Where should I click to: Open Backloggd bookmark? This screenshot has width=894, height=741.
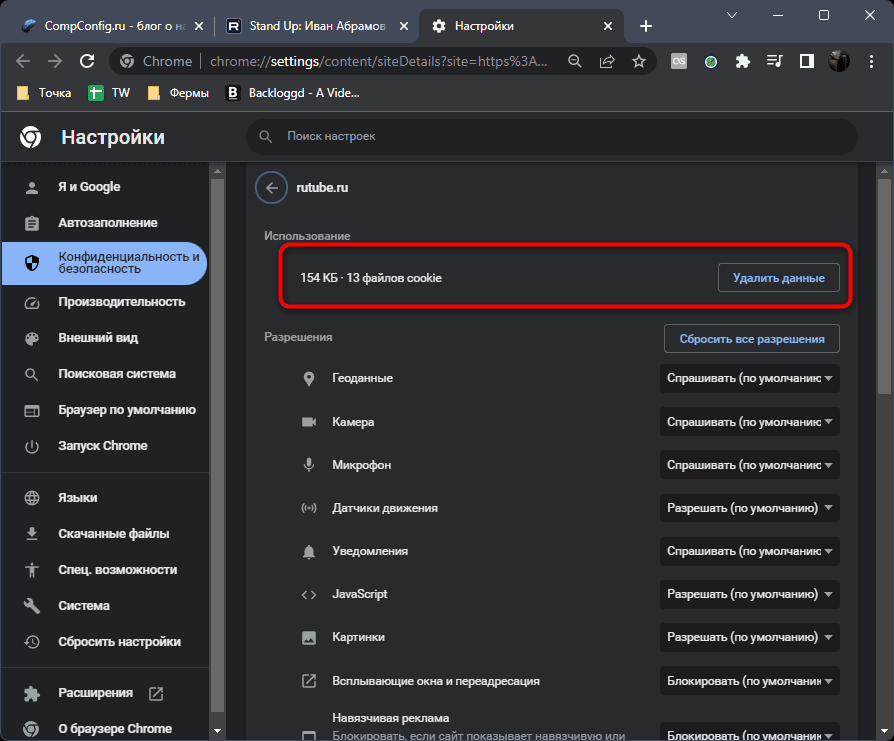tap(293, 93)
